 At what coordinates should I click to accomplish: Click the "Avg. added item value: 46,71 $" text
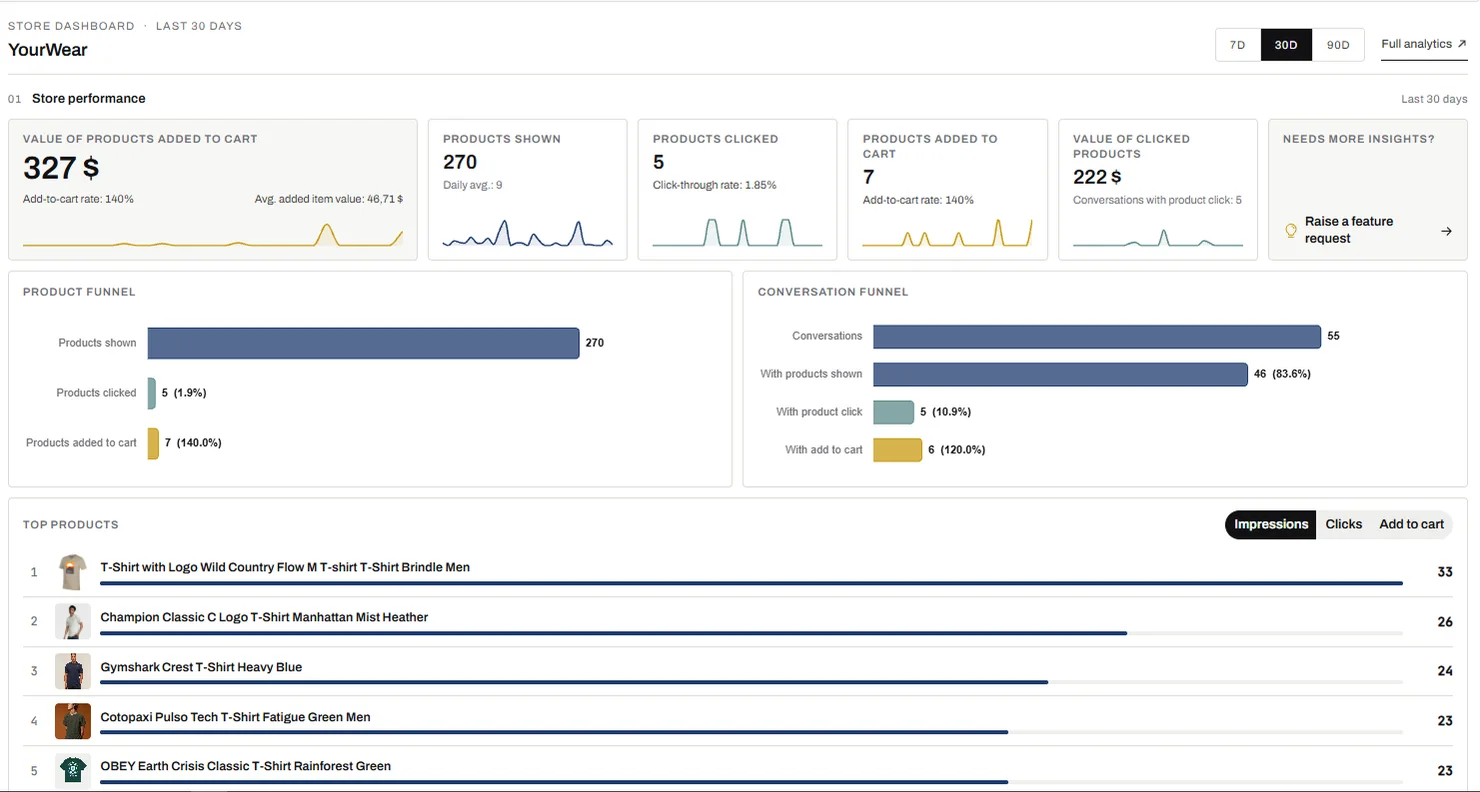tap(329, 199)
